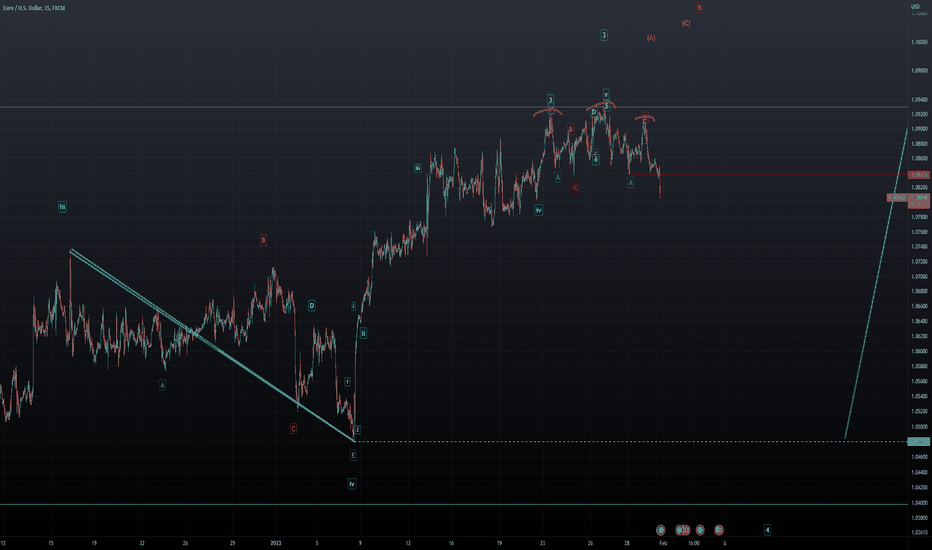The height and width of the screenshot is (550, 932).
Task: Select the boxed ii wave label
Action: [x=363, y=333]
